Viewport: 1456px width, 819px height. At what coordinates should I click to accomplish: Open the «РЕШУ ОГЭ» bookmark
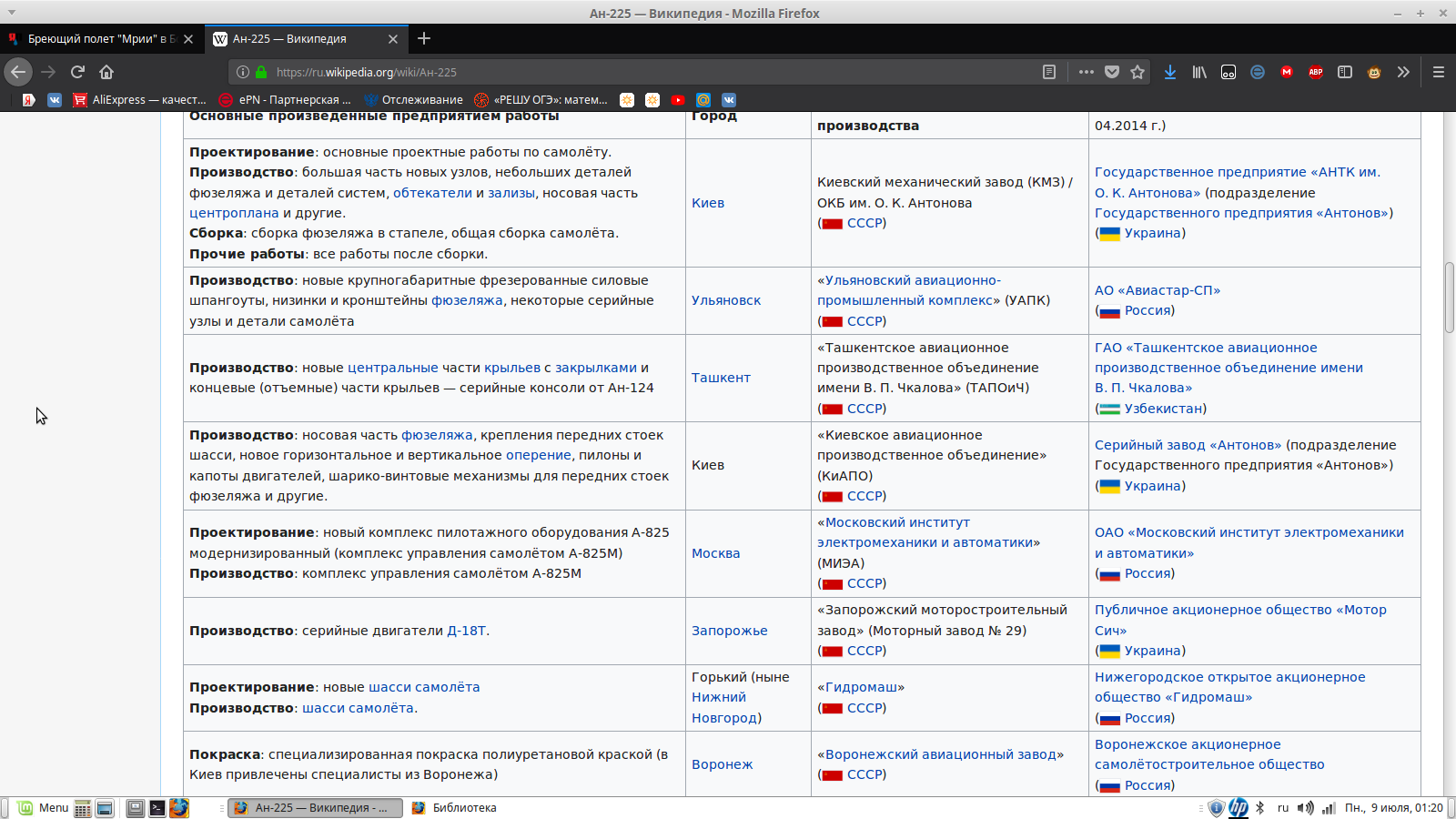pyautogui.click(x=541, y=100)
